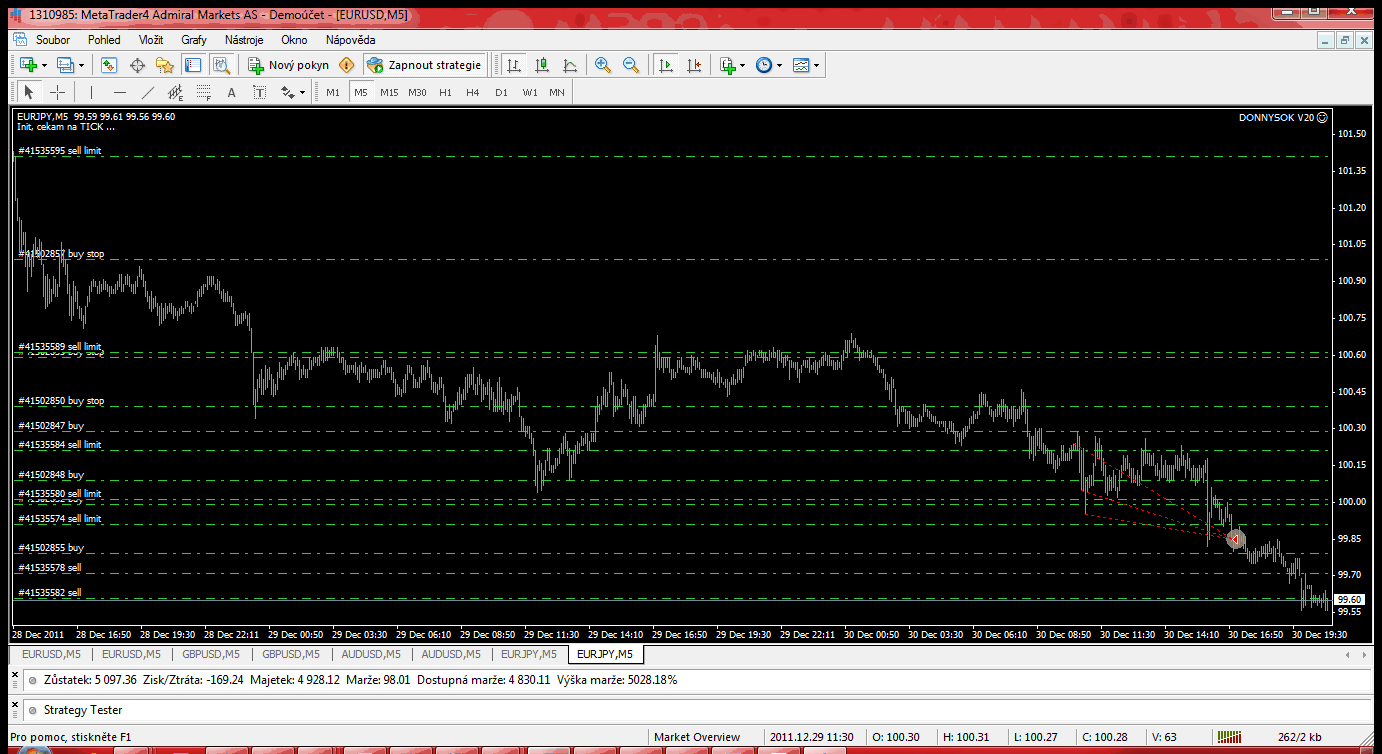The image size is (1382, 754).
Task: Enable the chart shift toggle
Action: pos(695,65)
